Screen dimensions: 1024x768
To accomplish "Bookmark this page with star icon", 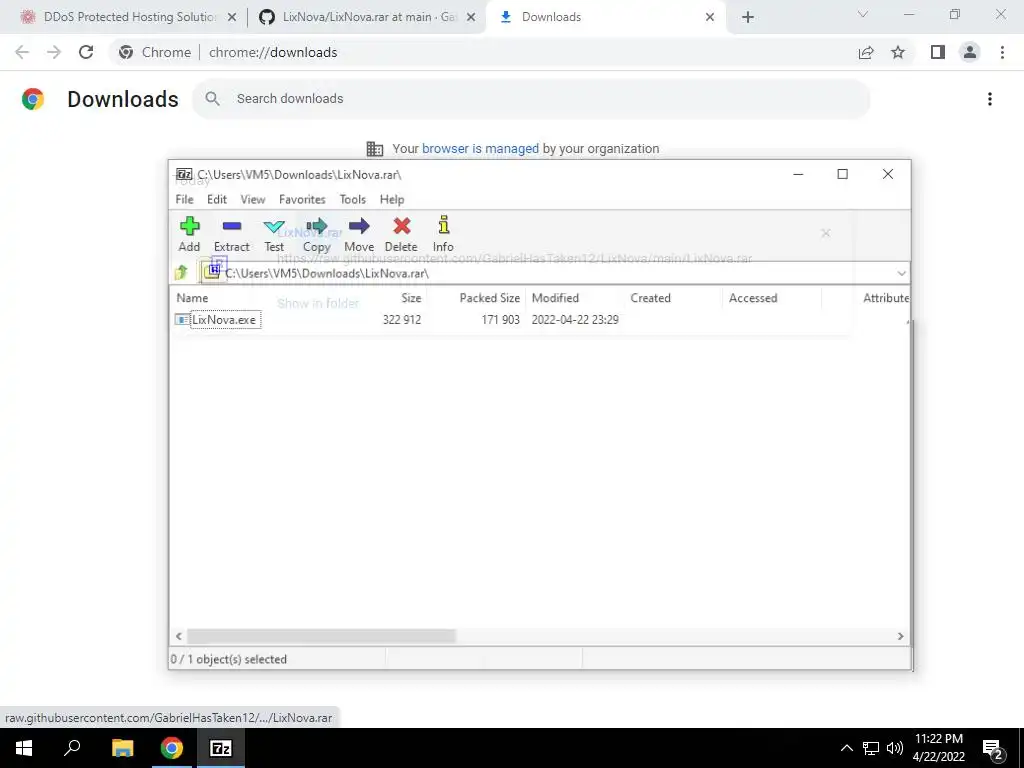I will point(898,52).
